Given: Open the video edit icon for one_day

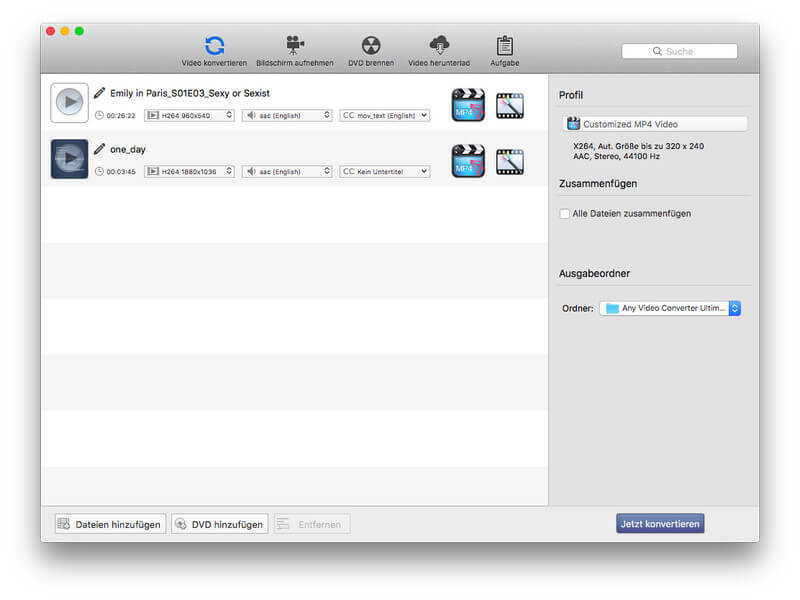Looking at the screenshot, I should [x=510, y=161].
